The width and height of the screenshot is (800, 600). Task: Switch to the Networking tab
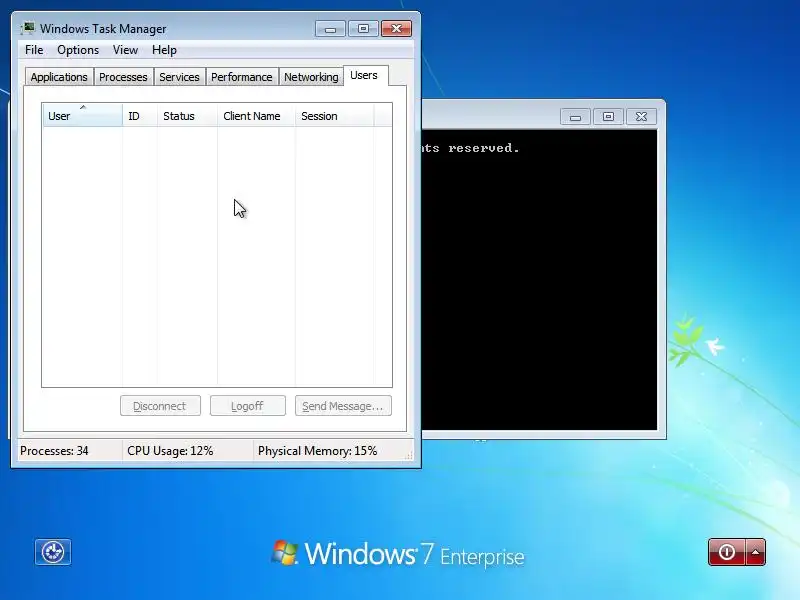pos(311,77)
